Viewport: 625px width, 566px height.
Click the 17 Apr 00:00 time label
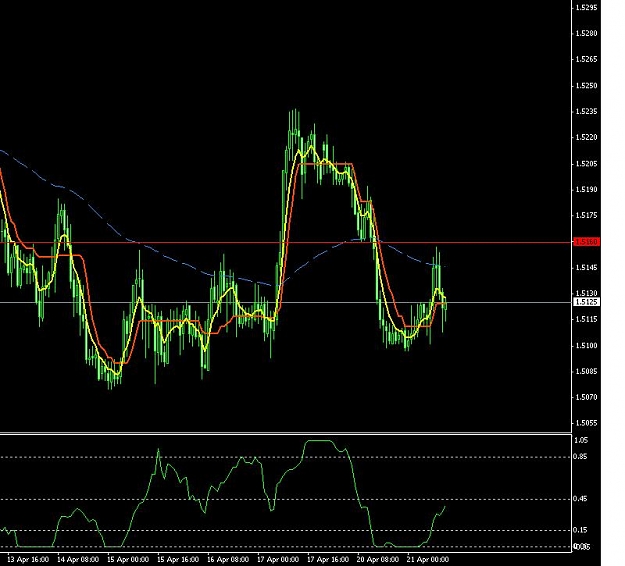click(x=278, y=560)
